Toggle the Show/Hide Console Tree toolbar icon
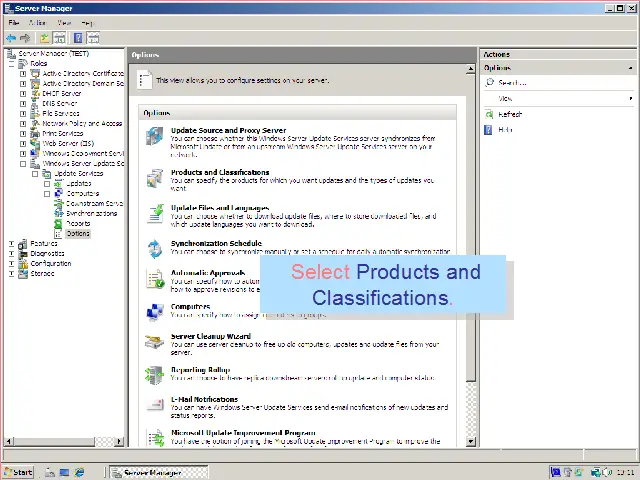The width and height of the screenshot is (640, 480). (x=60, y=38)
